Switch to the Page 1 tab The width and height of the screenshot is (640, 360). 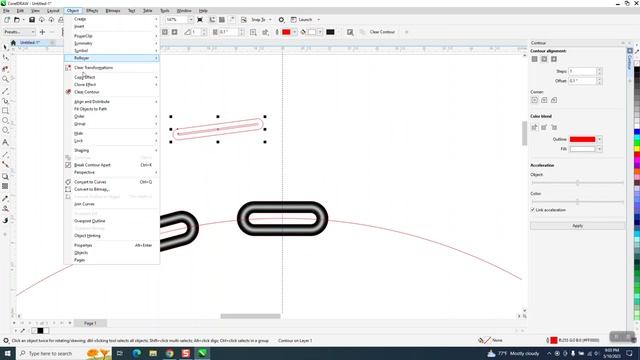pos(90,323)
